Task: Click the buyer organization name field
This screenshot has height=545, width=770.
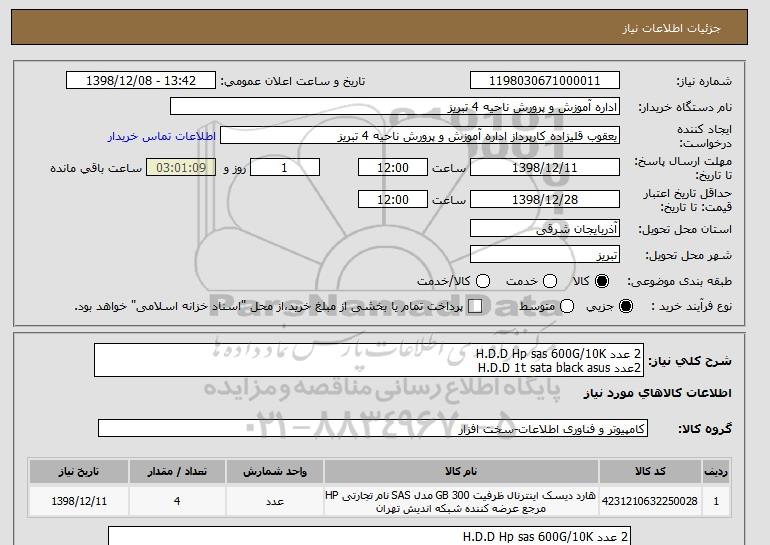Action: (x=395, y=107)
